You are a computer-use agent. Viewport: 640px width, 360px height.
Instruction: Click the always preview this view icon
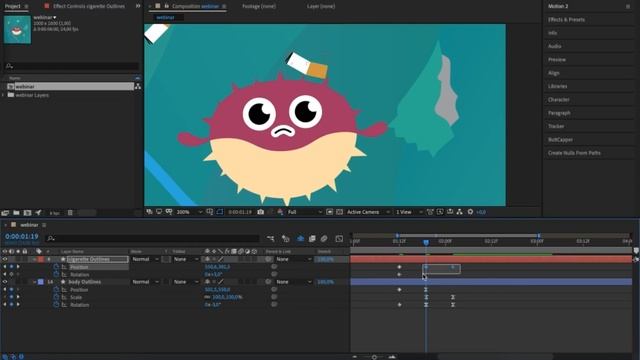tap(149, 212)
